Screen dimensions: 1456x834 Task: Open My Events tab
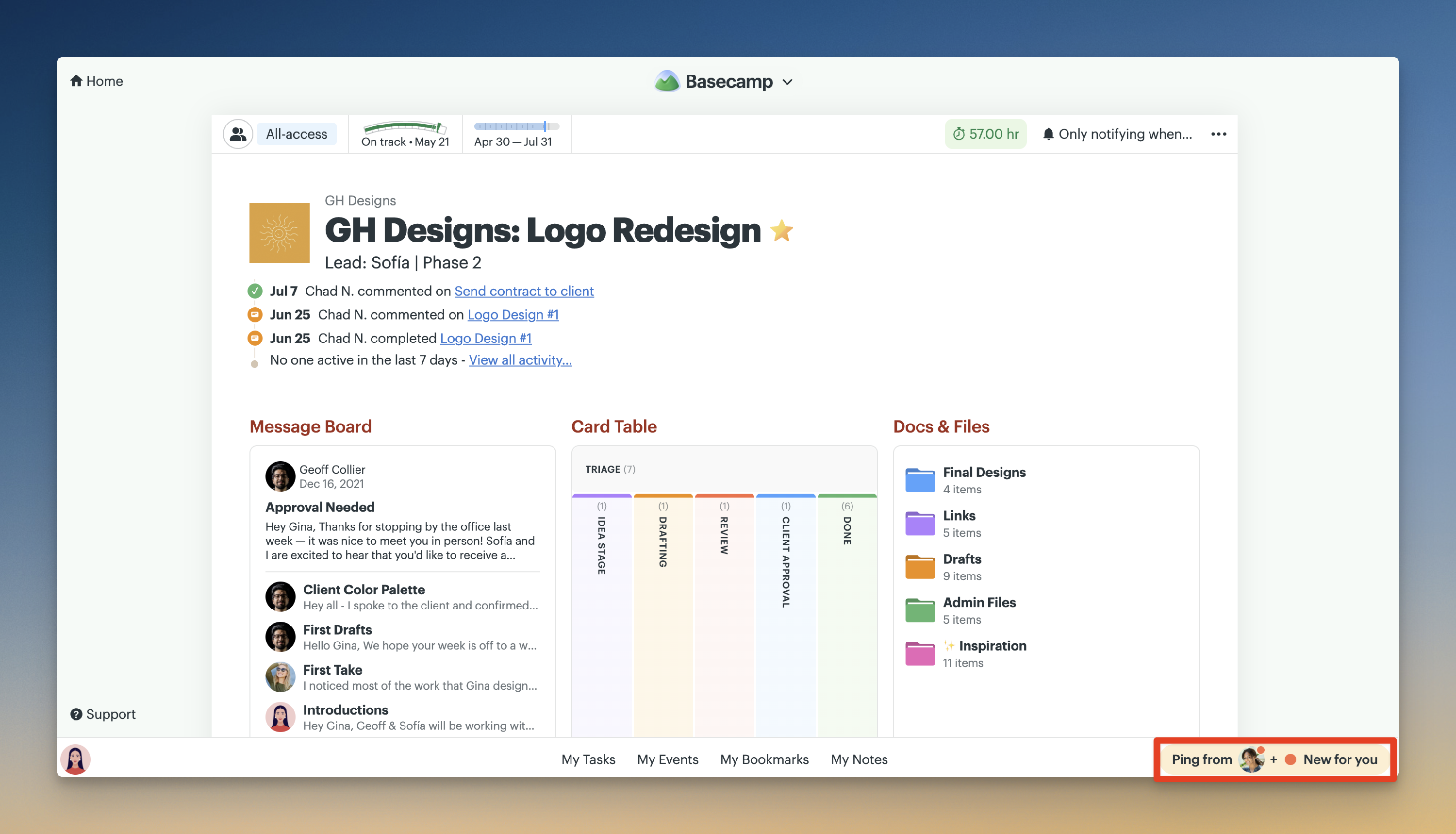click(x=668, y=760)
